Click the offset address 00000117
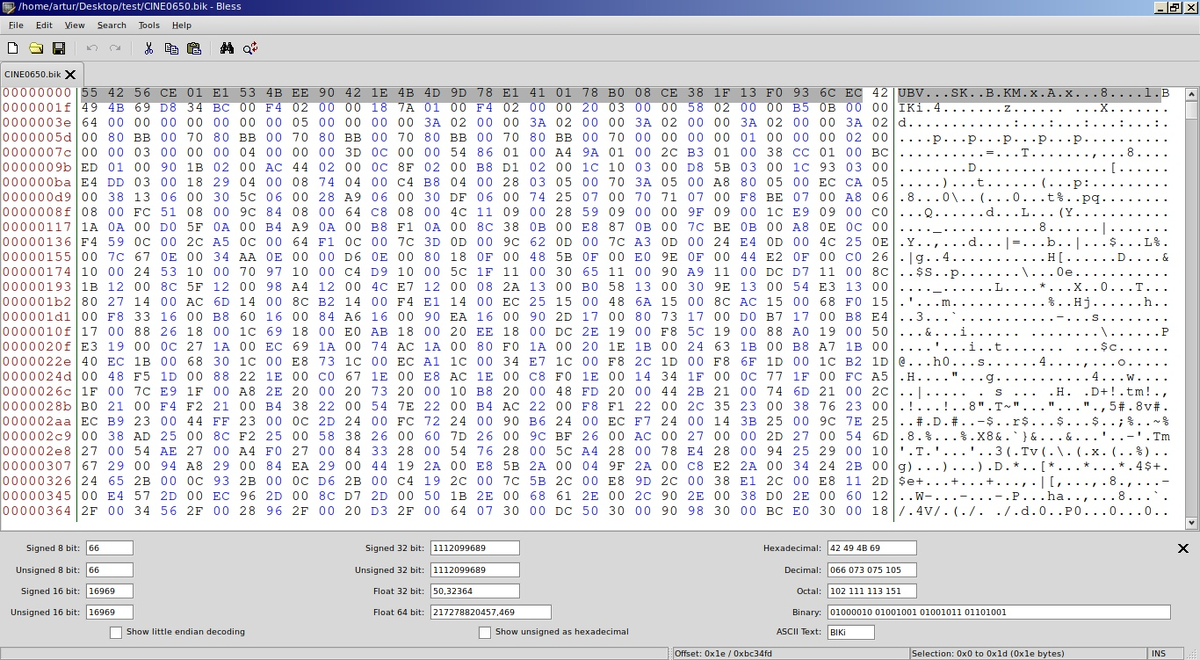 (x=39, y=228)
